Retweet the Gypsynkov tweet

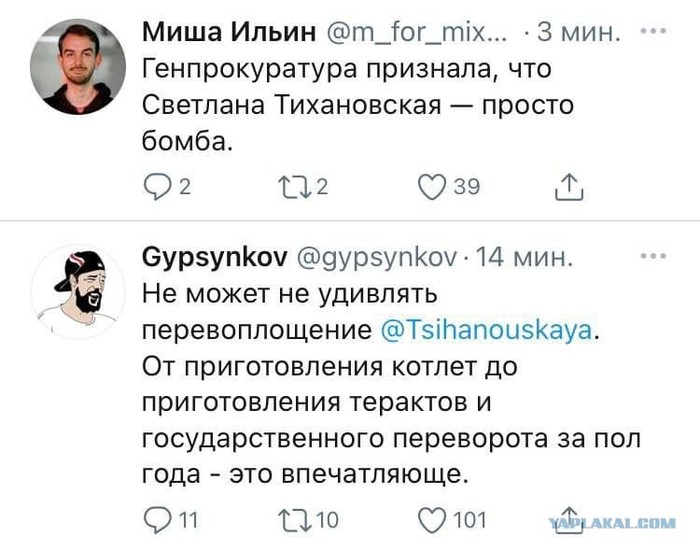pos(290,519)
